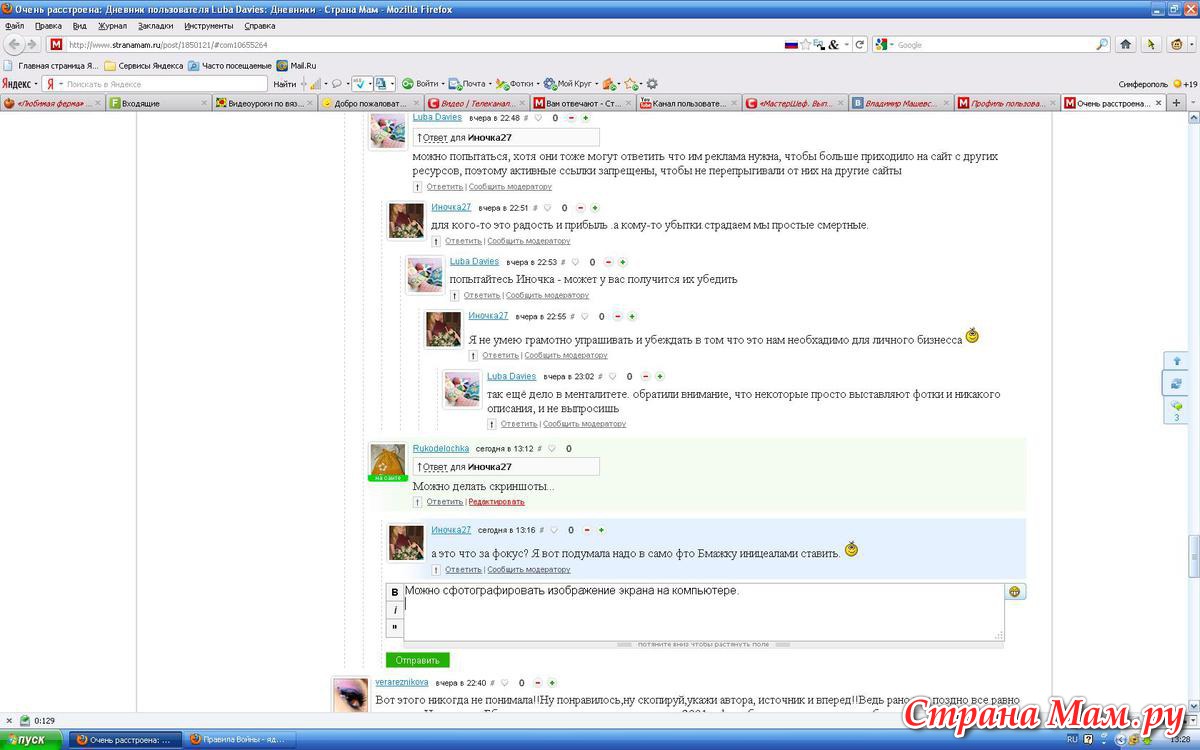Open a new tab with the plus button
Screen dimensions: 1200x750
click(x=1176, y=103)
